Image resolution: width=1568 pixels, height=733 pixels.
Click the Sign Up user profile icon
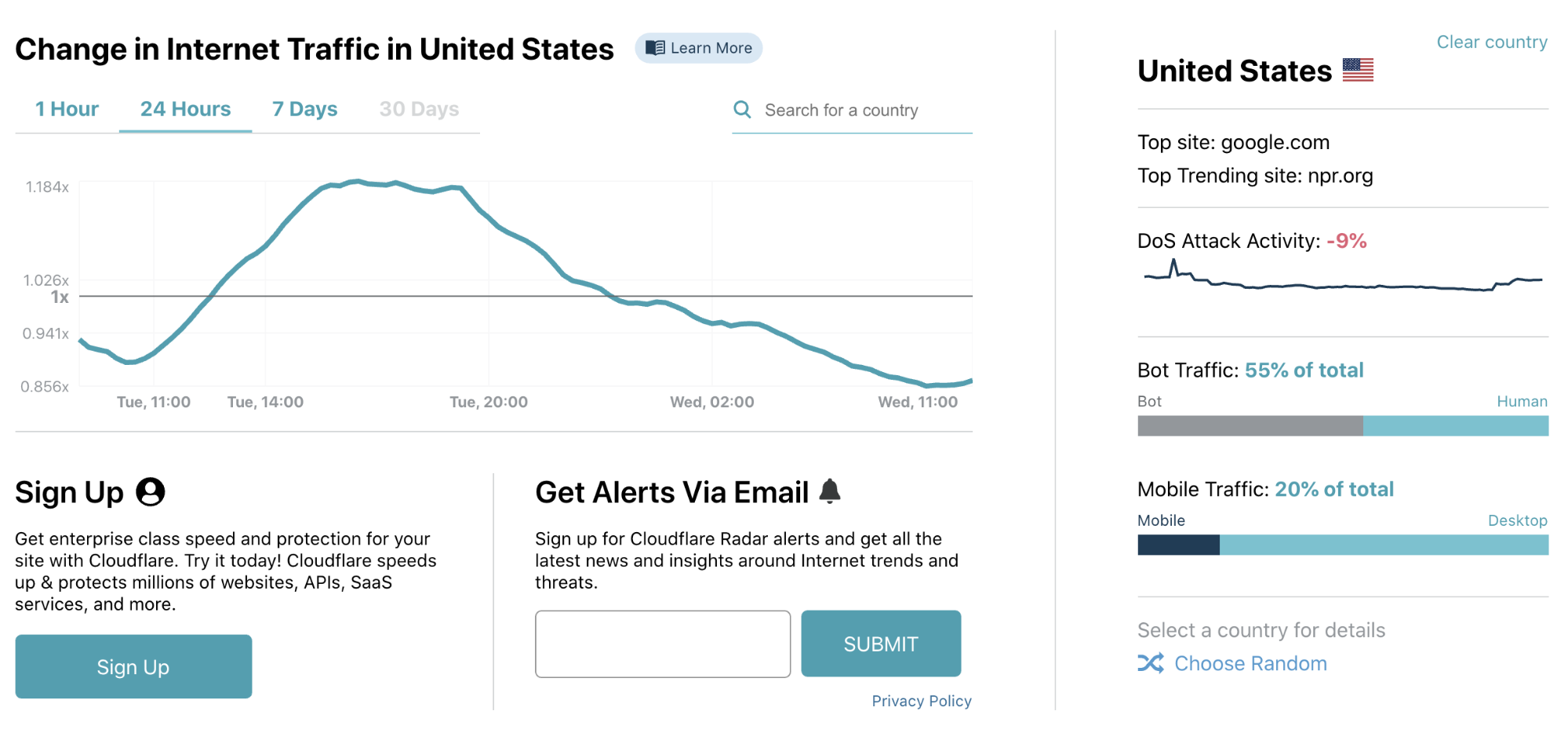(151, 492)
